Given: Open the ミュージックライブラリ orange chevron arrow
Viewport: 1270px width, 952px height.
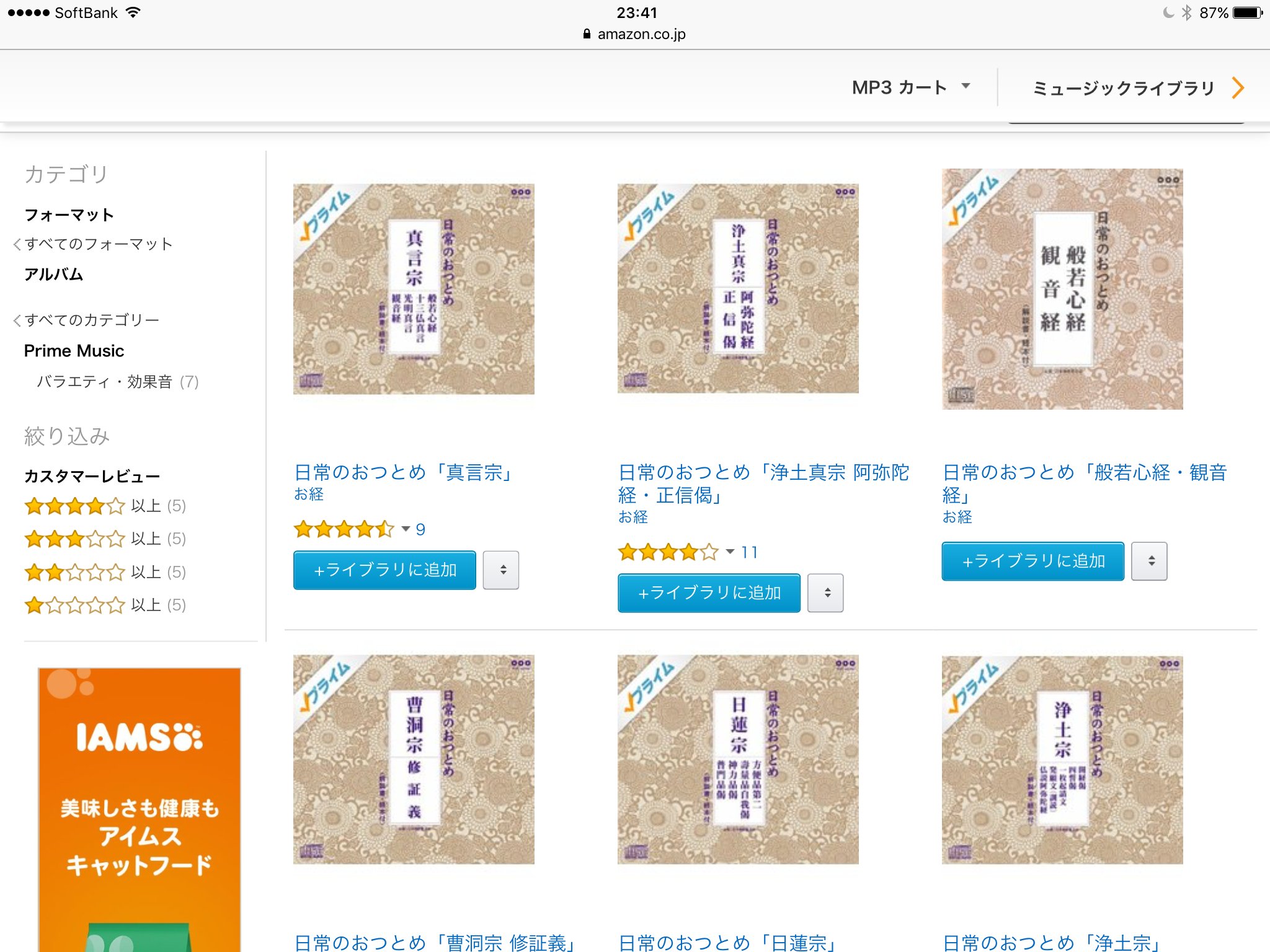Looking at the screenshot, I should tap(1238, 88).
